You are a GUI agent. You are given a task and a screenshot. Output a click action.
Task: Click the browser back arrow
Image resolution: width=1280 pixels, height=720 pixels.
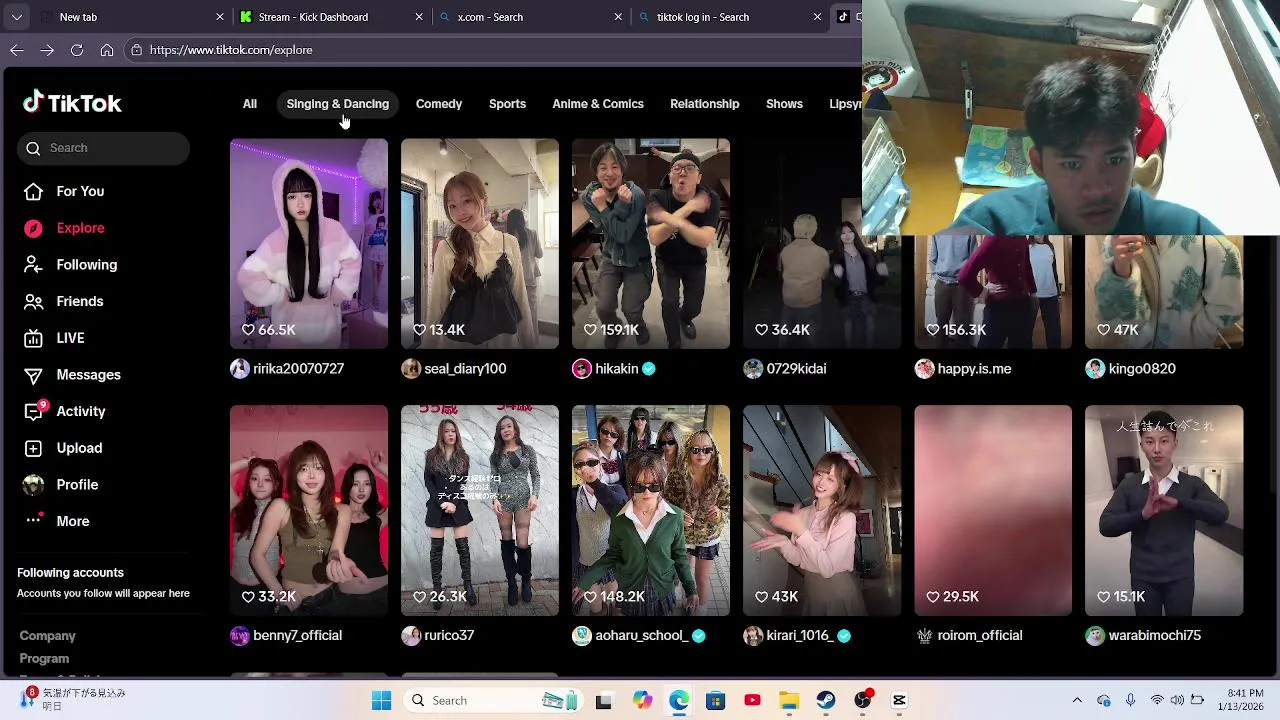[x=16, y=50]
